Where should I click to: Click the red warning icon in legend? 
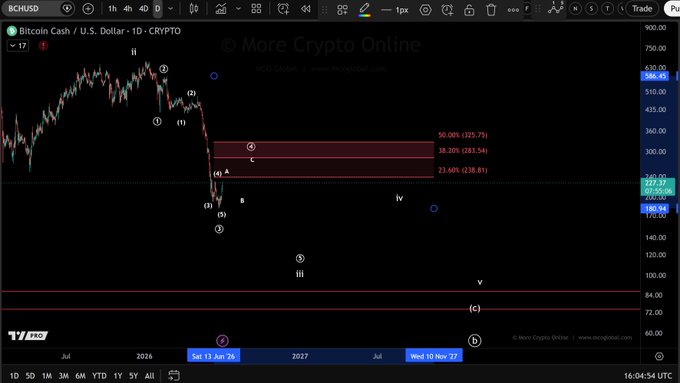pos(43,46)
